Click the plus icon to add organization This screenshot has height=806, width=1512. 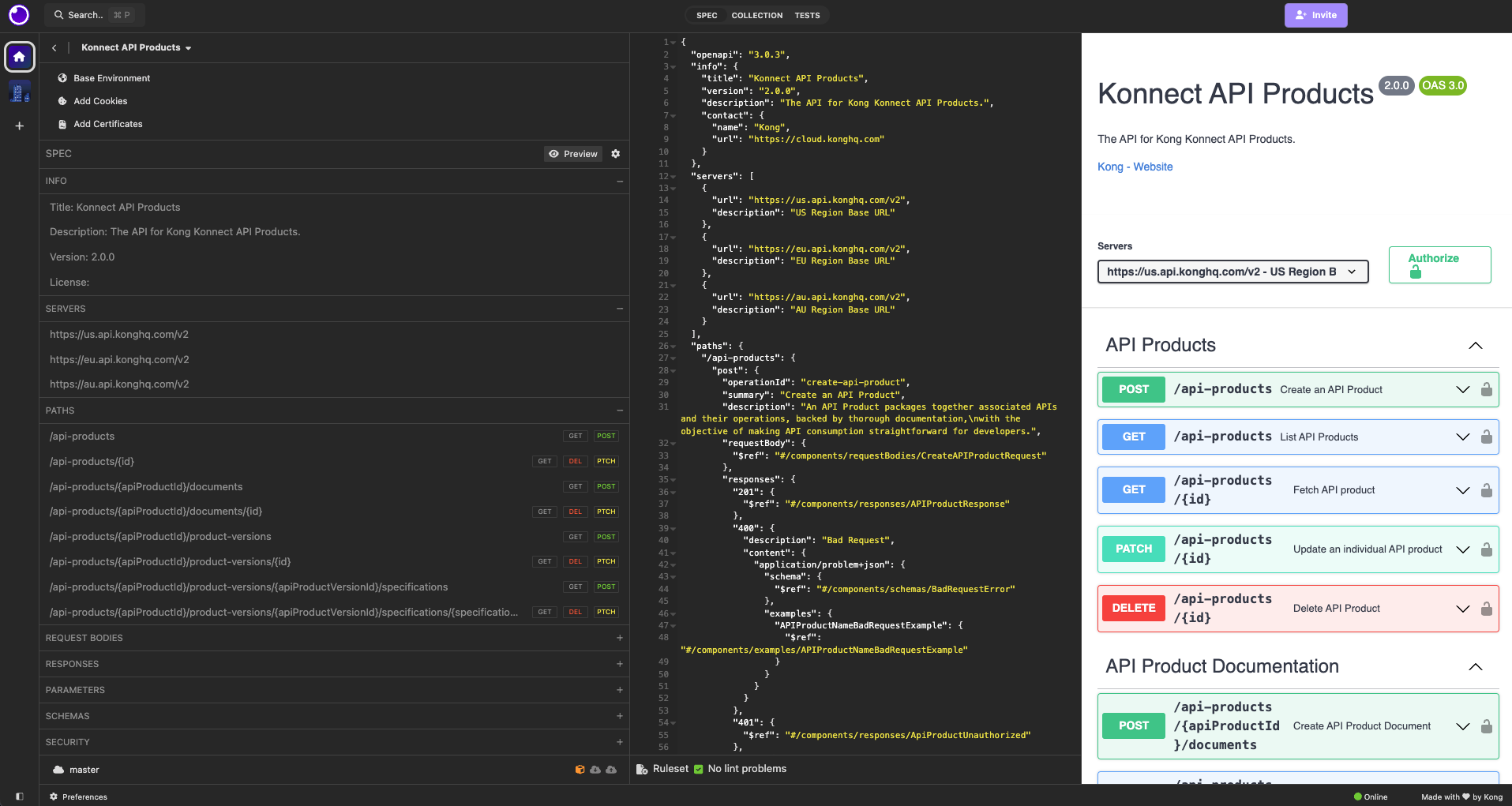pos(20,126)
